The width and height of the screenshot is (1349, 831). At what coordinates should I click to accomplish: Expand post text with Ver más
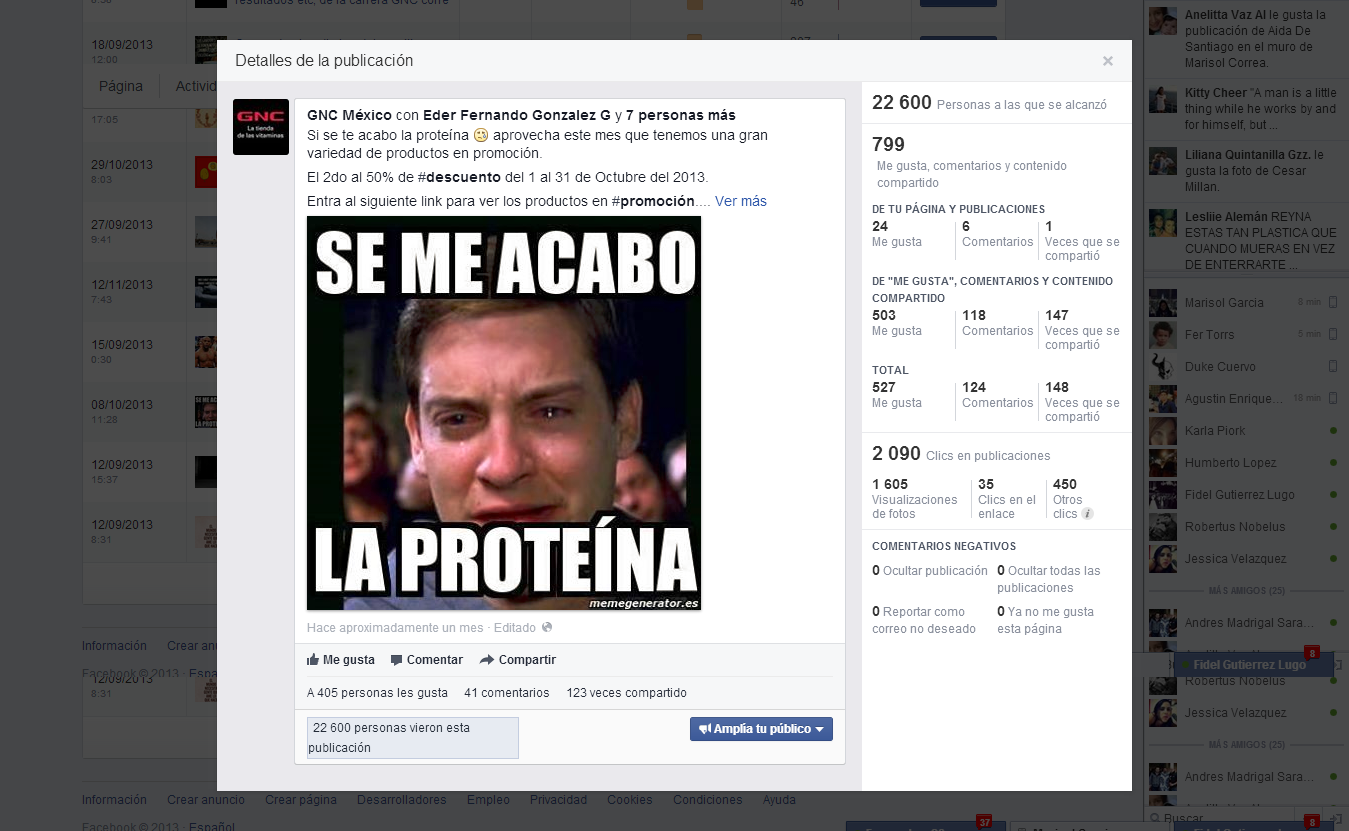coord(740,201)
